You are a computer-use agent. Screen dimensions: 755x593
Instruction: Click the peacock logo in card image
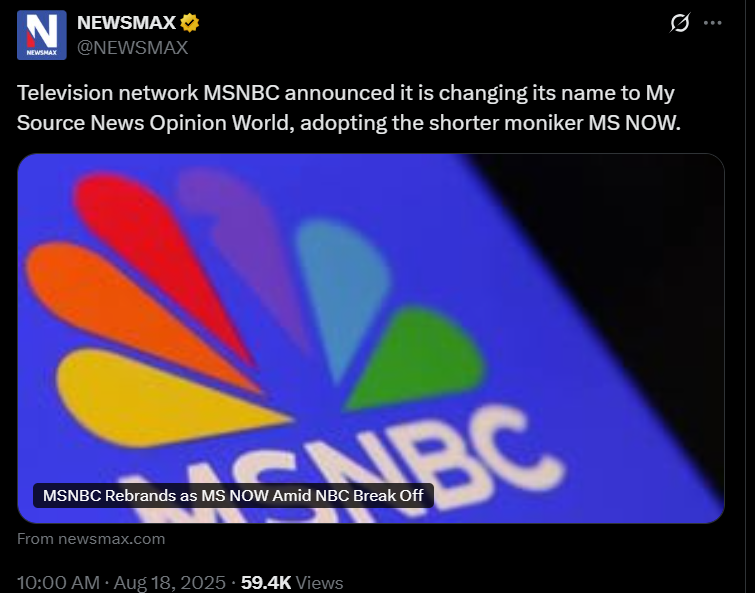click(x=255, y=308)
